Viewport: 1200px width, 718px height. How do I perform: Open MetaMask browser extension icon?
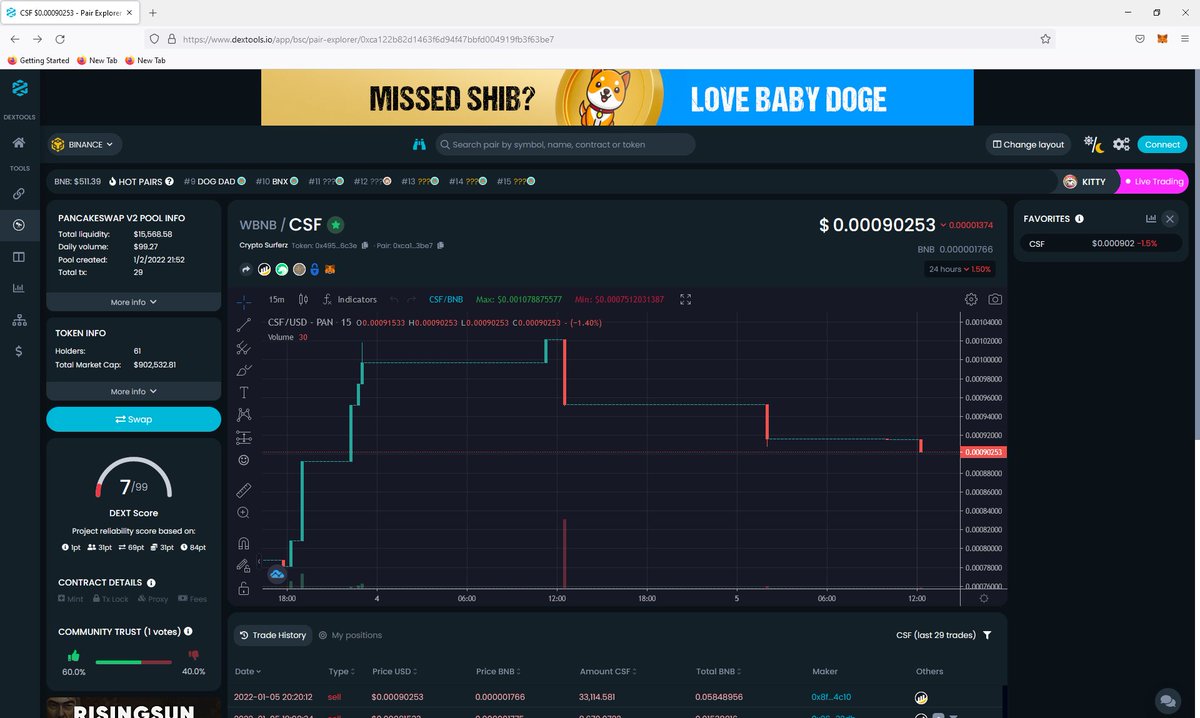pos(1162,38)
